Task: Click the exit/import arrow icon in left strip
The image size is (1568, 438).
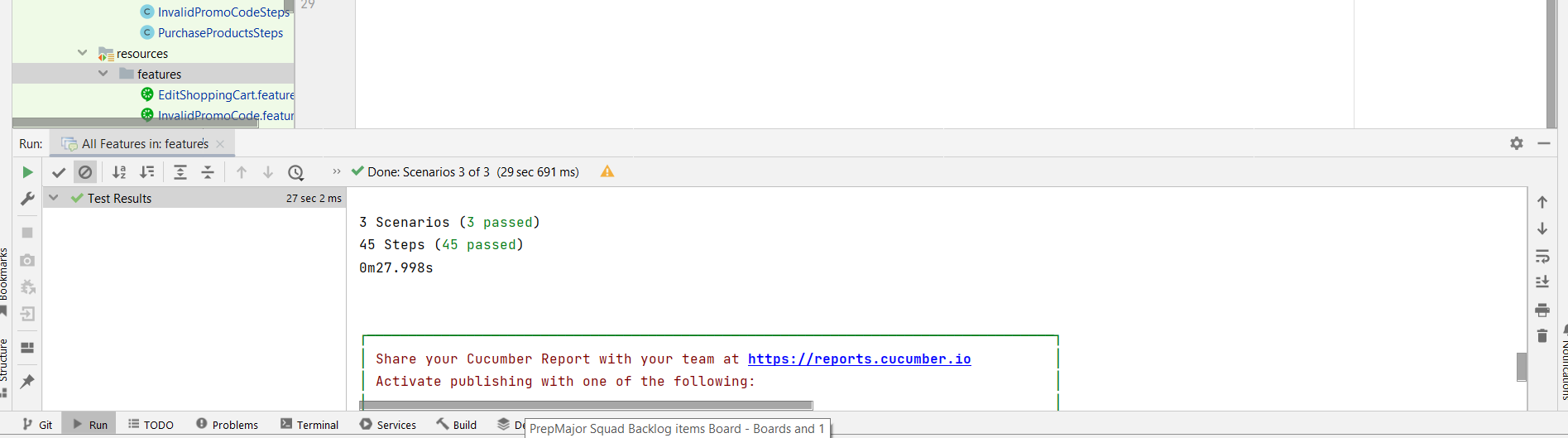Action: (27, 314)
